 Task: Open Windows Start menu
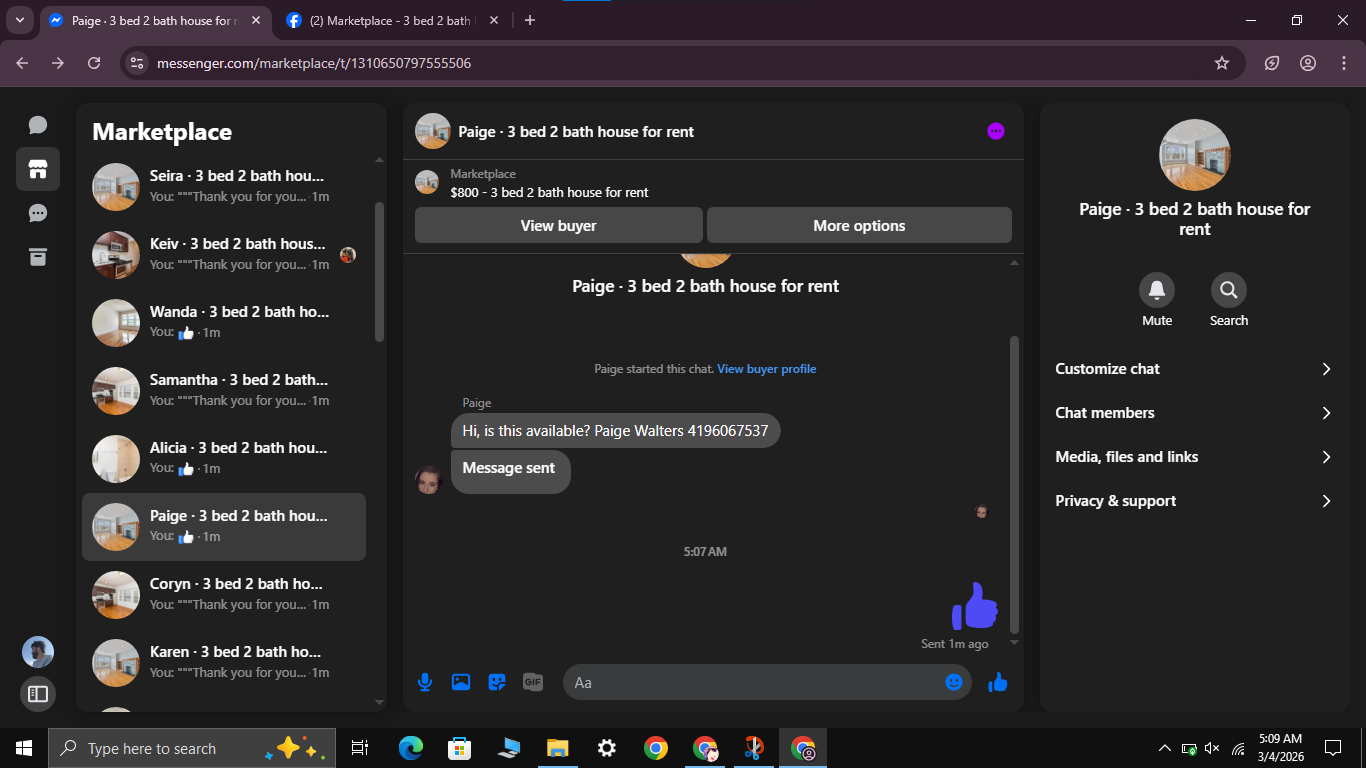(x=24, y=748)
